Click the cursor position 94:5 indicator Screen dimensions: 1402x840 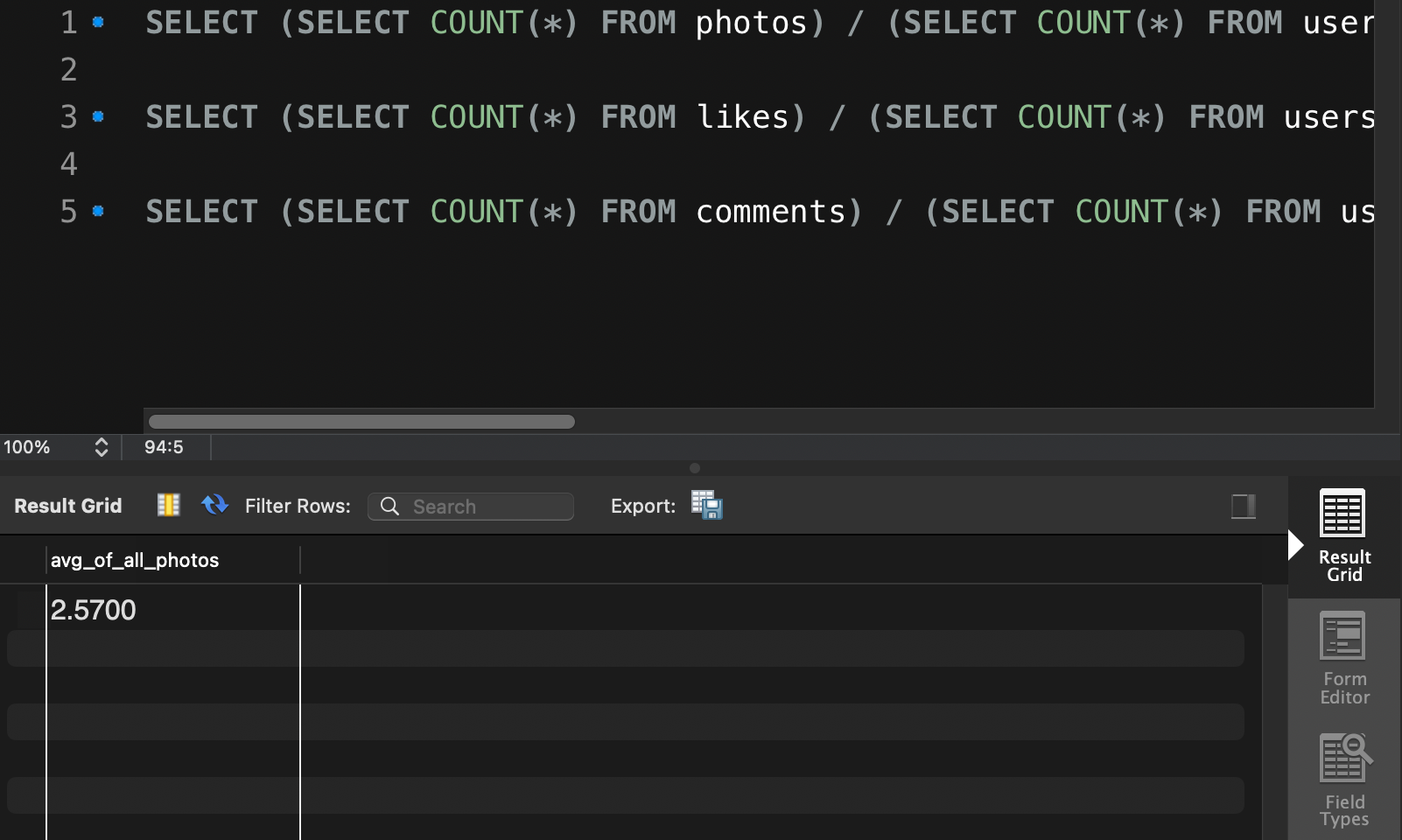[x=165, y=447]
